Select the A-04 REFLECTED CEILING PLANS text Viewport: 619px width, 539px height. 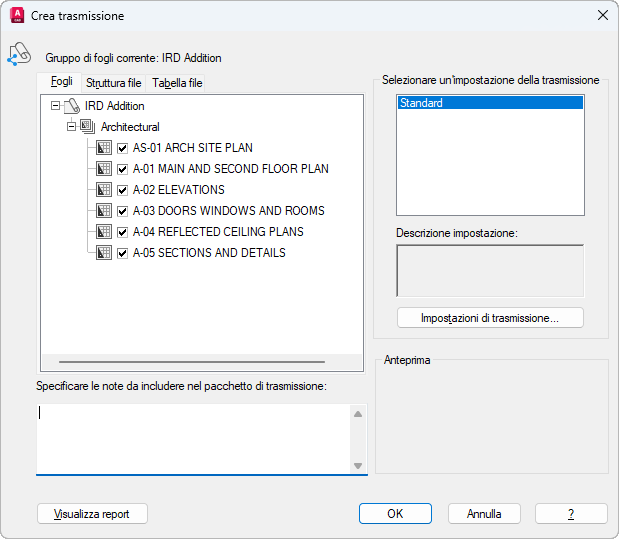[x=218, y=231]
